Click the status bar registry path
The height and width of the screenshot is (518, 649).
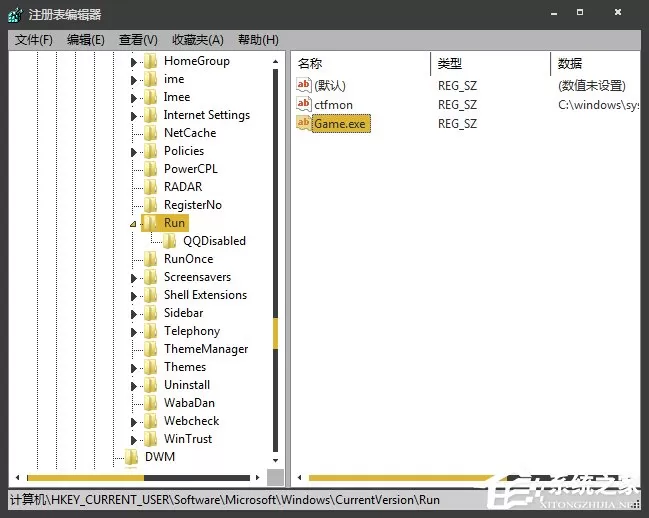[x=225, y=500]
